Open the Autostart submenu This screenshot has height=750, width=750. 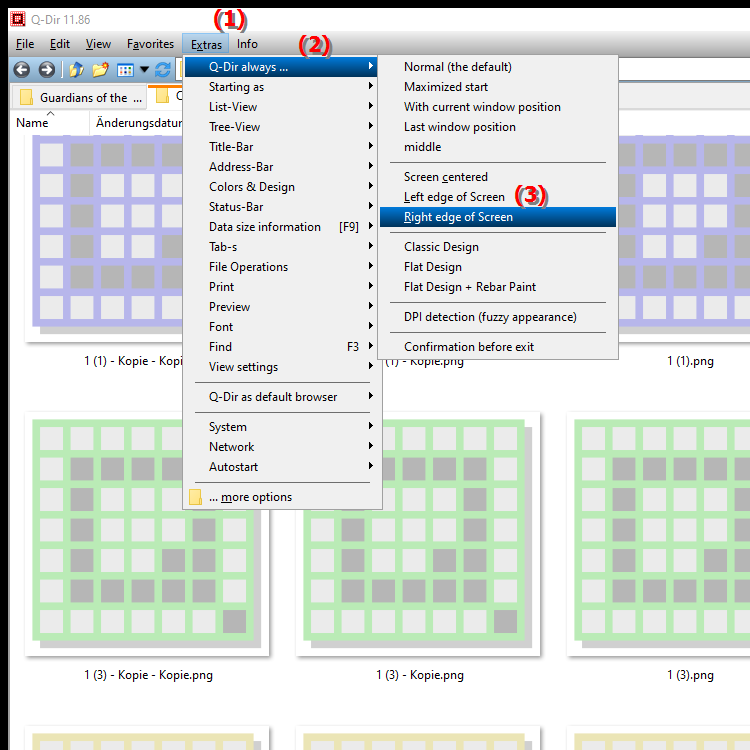pyautogui.click(x=281, y=467)
